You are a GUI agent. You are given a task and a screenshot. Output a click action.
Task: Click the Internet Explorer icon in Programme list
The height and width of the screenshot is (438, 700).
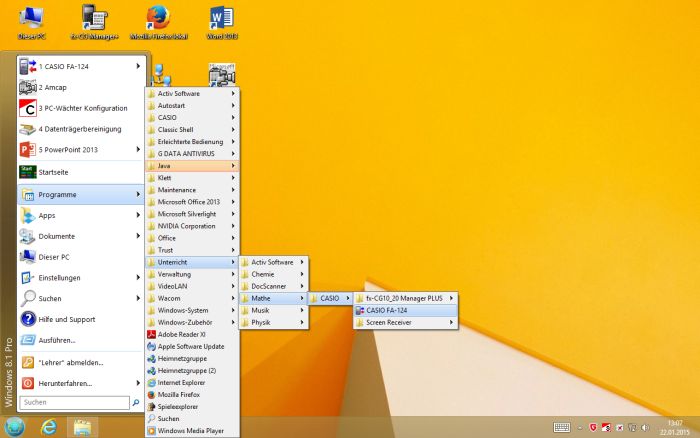151,383
